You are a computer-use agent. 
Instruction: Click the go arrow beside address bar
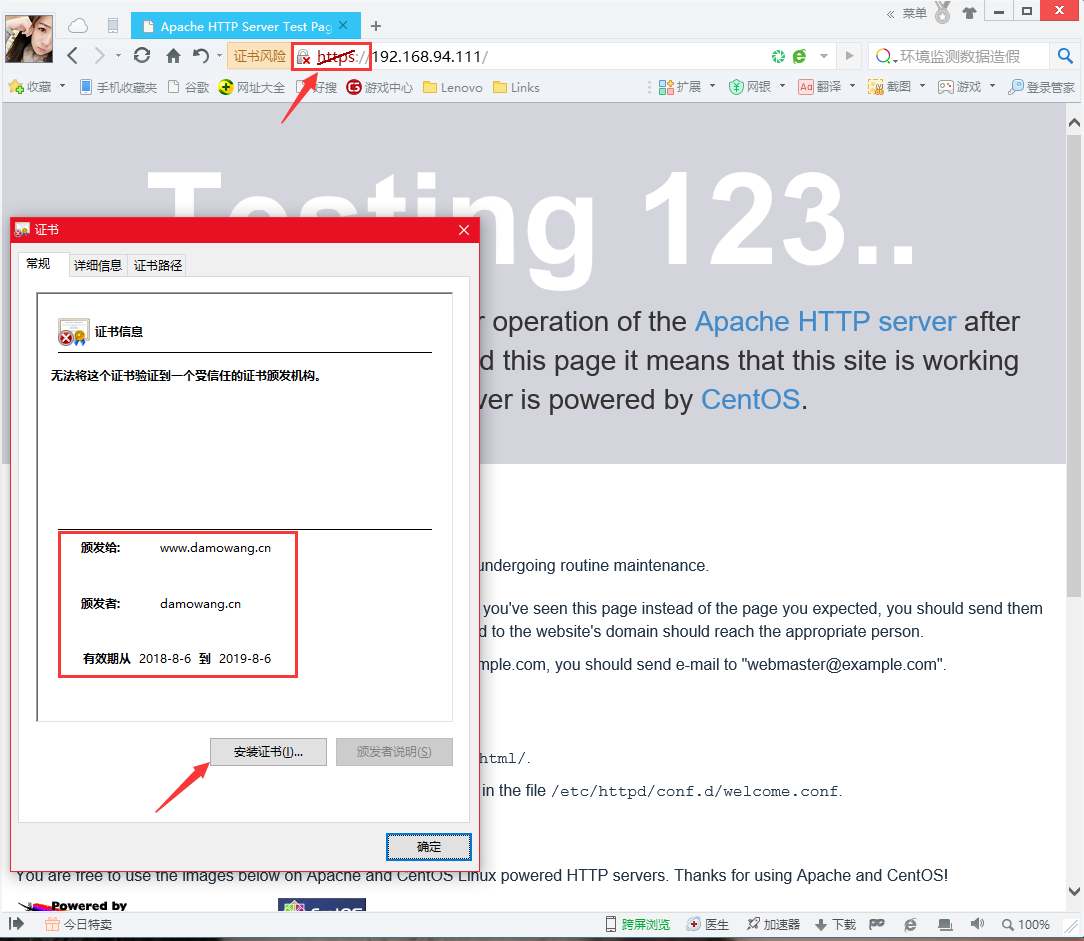pos(850,56)
